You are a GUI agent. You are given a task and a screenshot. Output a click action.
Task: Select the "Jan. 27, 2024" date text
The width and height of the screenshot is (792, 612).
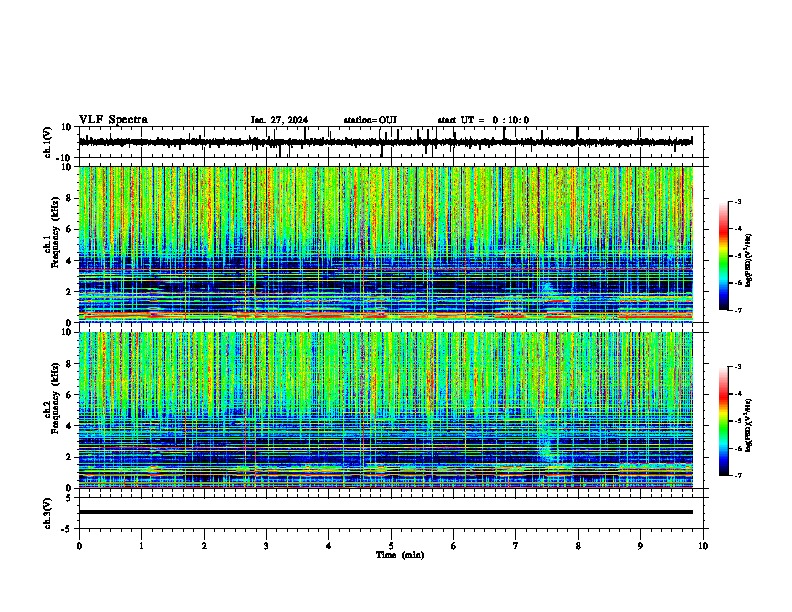(x=279, y=120)
